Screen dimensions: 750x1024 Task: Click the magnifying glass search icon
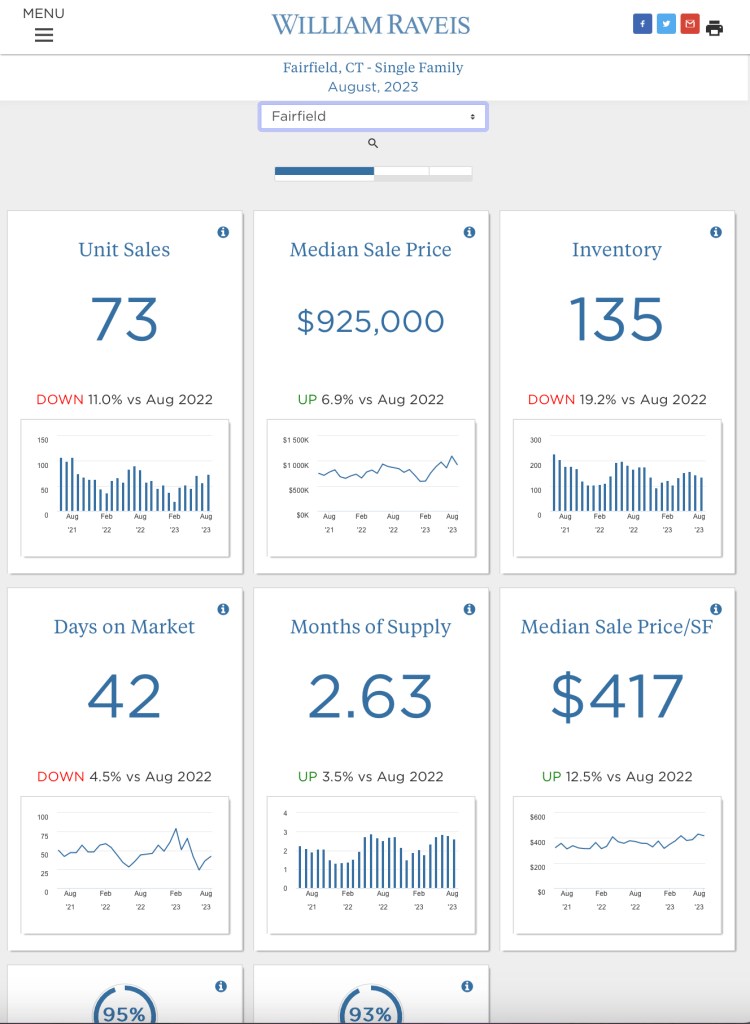coord(373,144)
